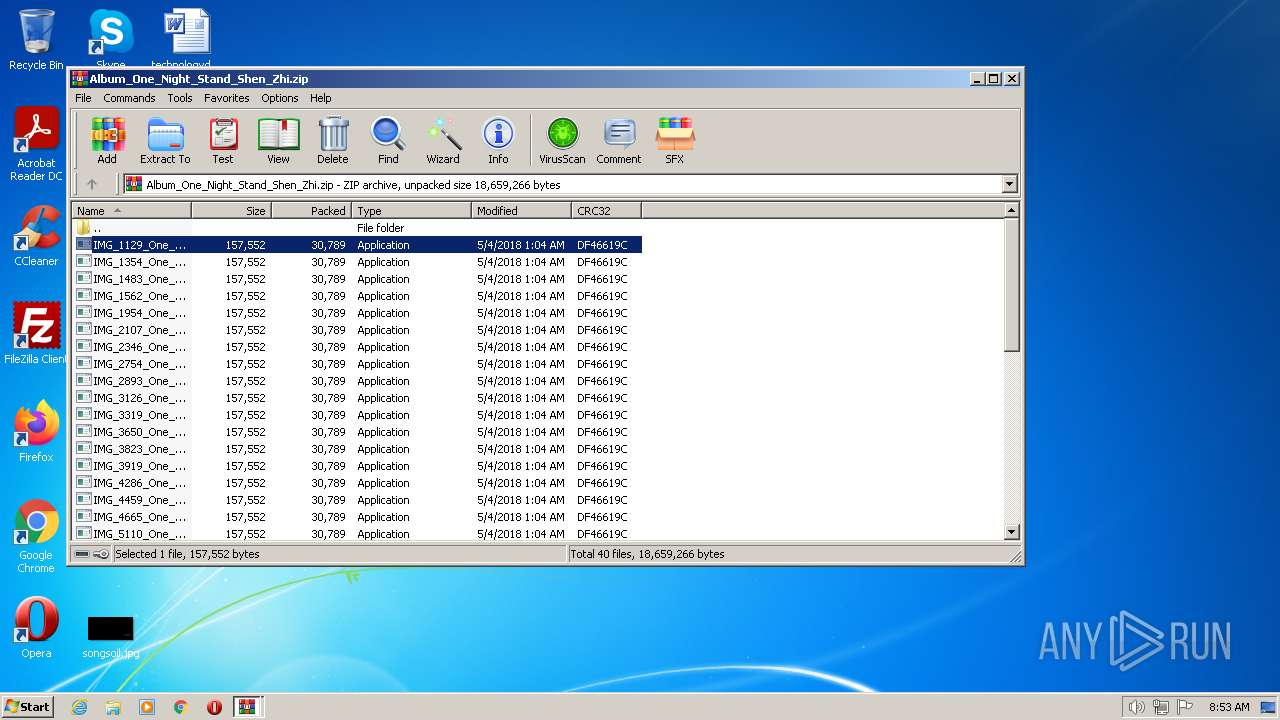The image size is (1280, 720).
Task: Select the file IMG_3823_One_...
Action: click(x=357, y=449)
